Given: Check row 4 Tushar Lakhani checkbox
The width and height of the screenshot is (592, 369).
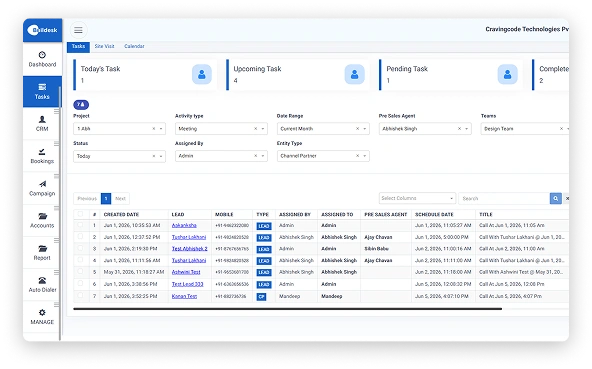Looking at the screenshot, I should (80, 260).
